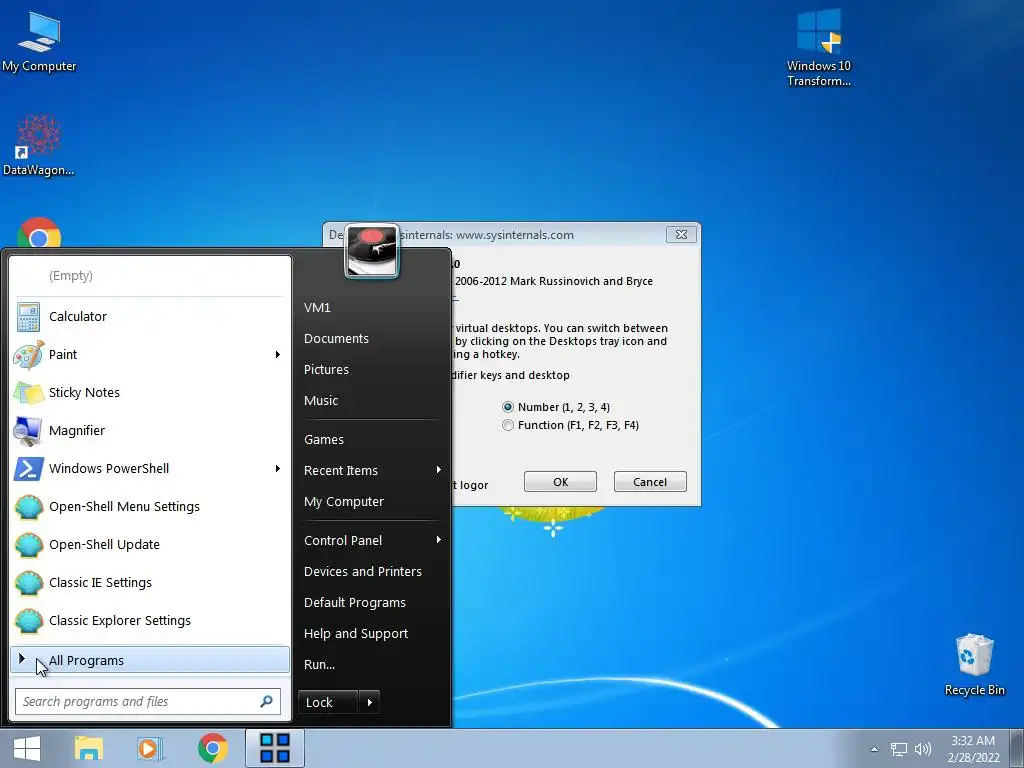Open Games from Start menu
Image resolution: width=1024 pixels, height=768 pixels.
click(323, 440)
